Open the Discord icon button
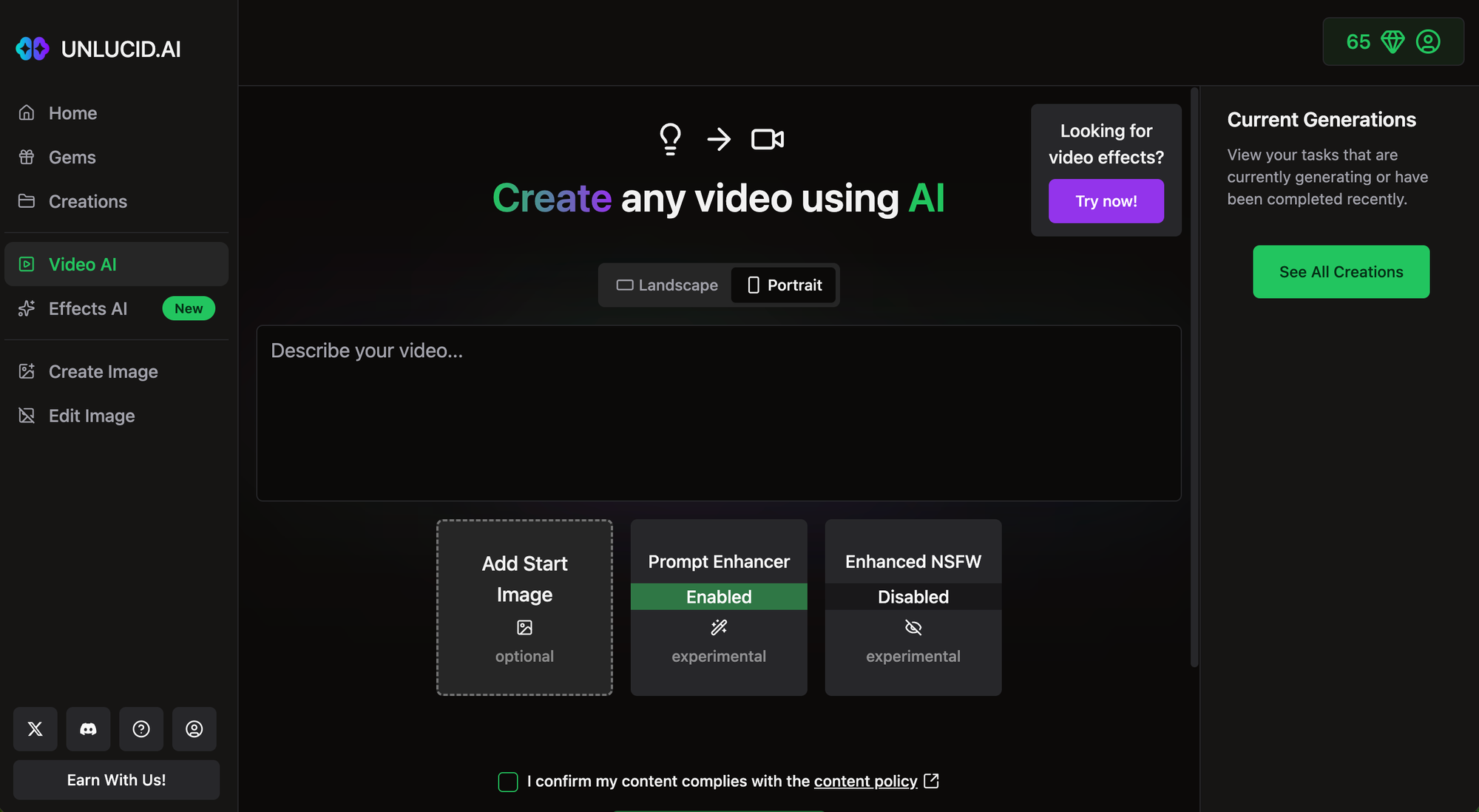This screenshot has width=1479, height=812. 88,729
